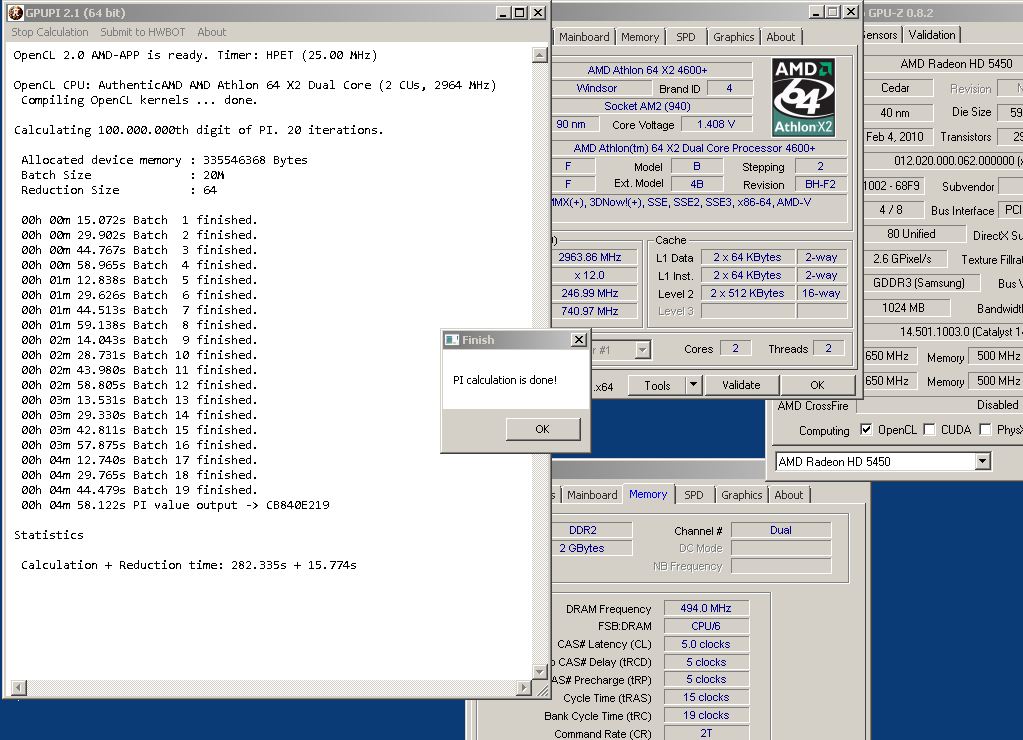This screenshot has width=1023, height=740.
Task: Click the Cores count field showing 2
Action: (735, 348)
